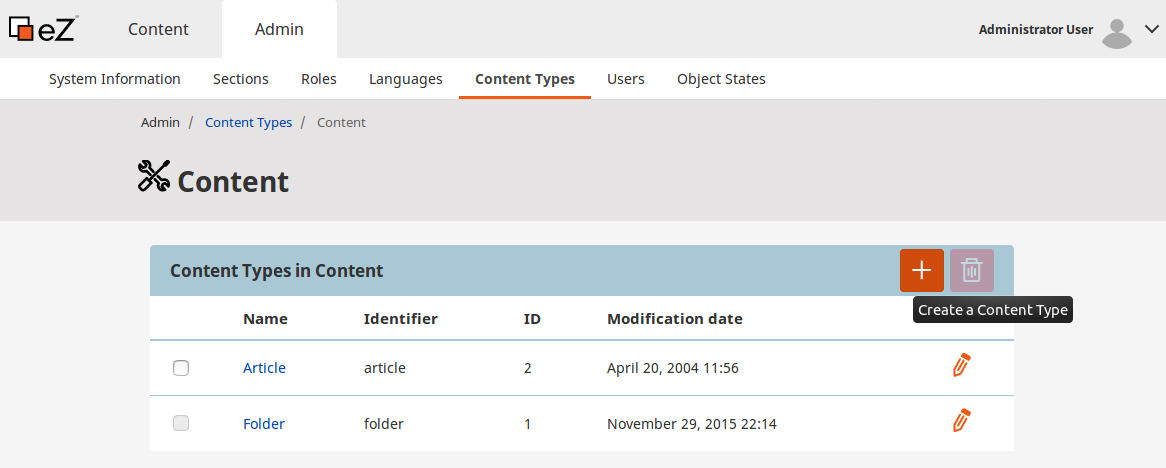
Task: Click the Identifier column header
Action: click(401, 319)
